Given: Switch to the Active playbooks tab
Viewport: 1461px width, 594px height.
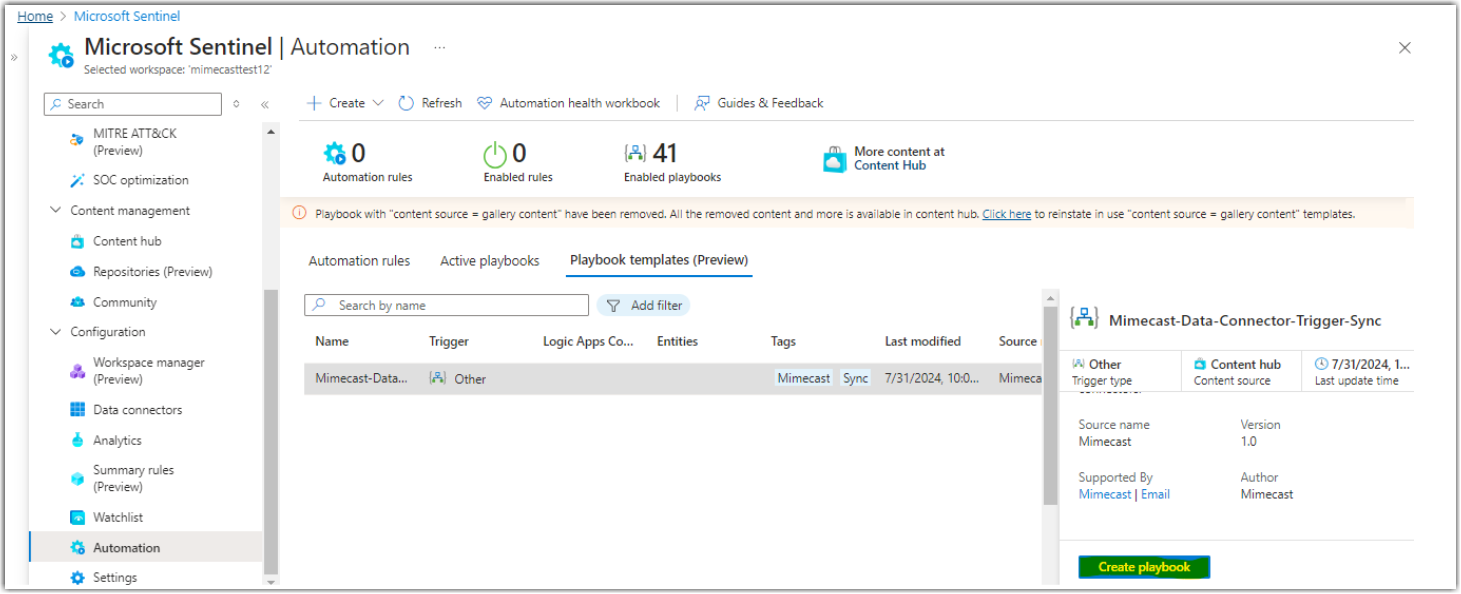Looking at the screenshot, I should pos(489,260).
